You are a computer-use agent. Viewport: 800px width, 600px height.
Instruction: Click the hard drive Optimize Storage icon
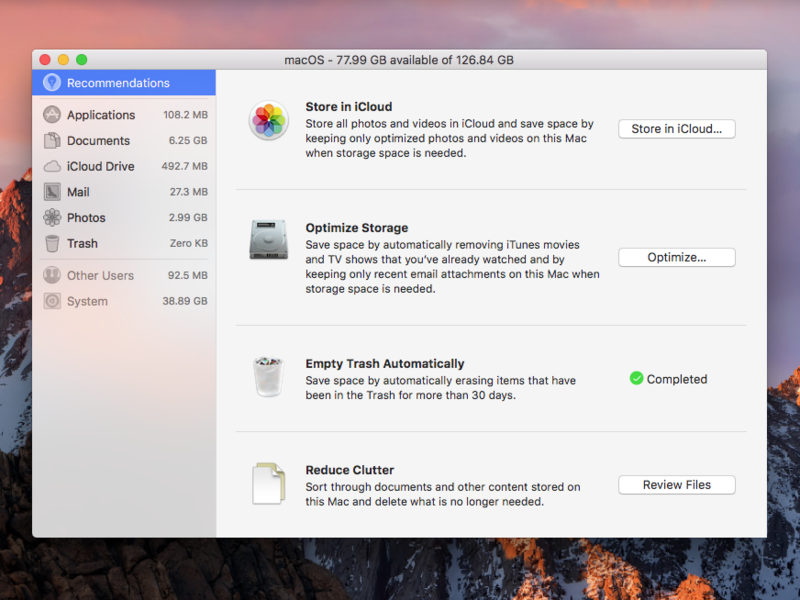click(269, 240)
